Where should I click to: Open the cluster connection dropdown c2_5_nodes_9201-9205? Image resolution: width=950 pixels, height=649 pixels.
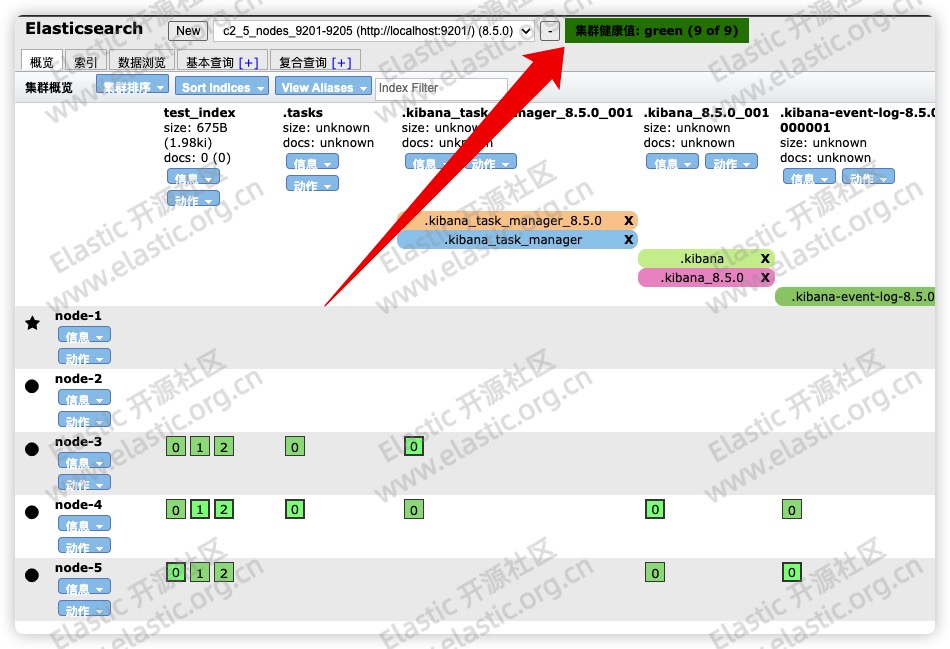[x=374, y=31]
